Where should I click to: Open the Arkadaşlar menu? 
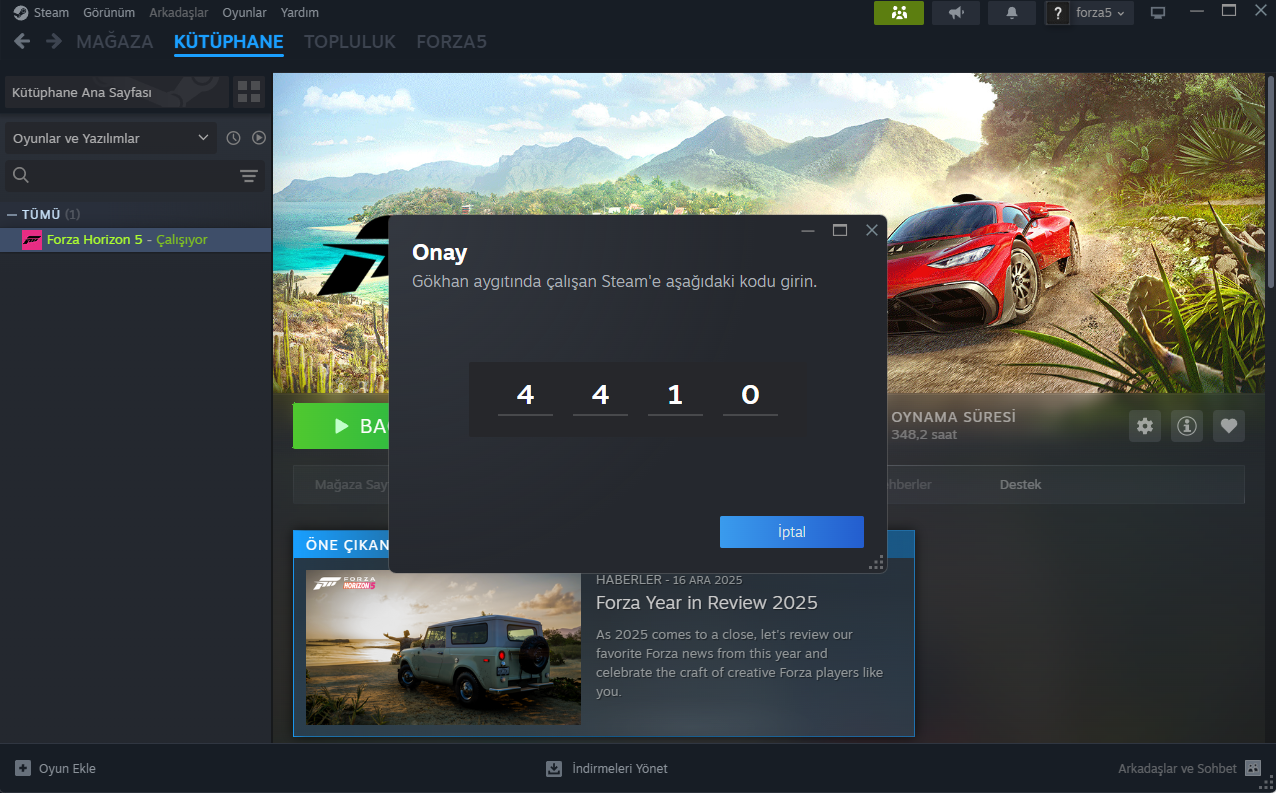click(x=178, y=13)
